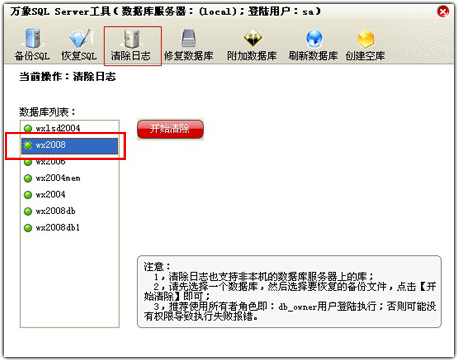Select database wxlsd2004 in the list

tap(70, 128)
